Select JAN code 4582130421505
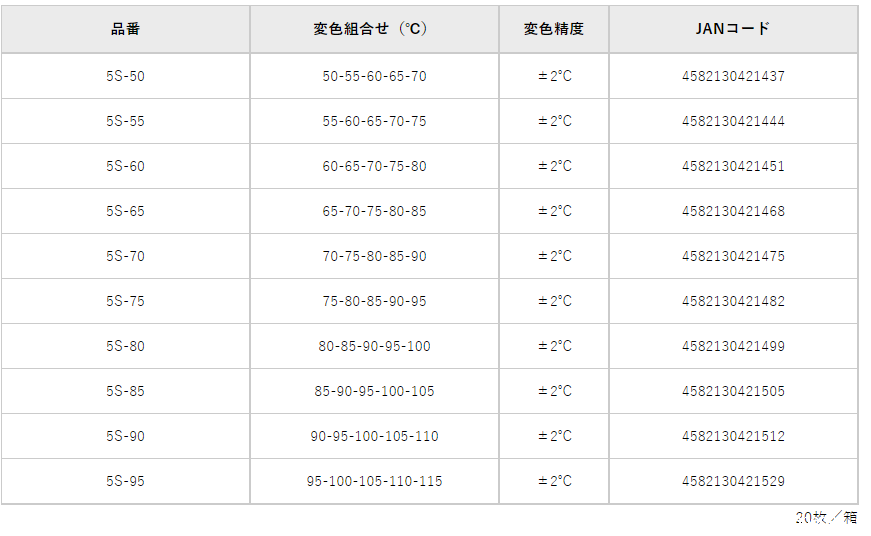The image size is (871, 536). pyautogui.click(x=733, y=391)
